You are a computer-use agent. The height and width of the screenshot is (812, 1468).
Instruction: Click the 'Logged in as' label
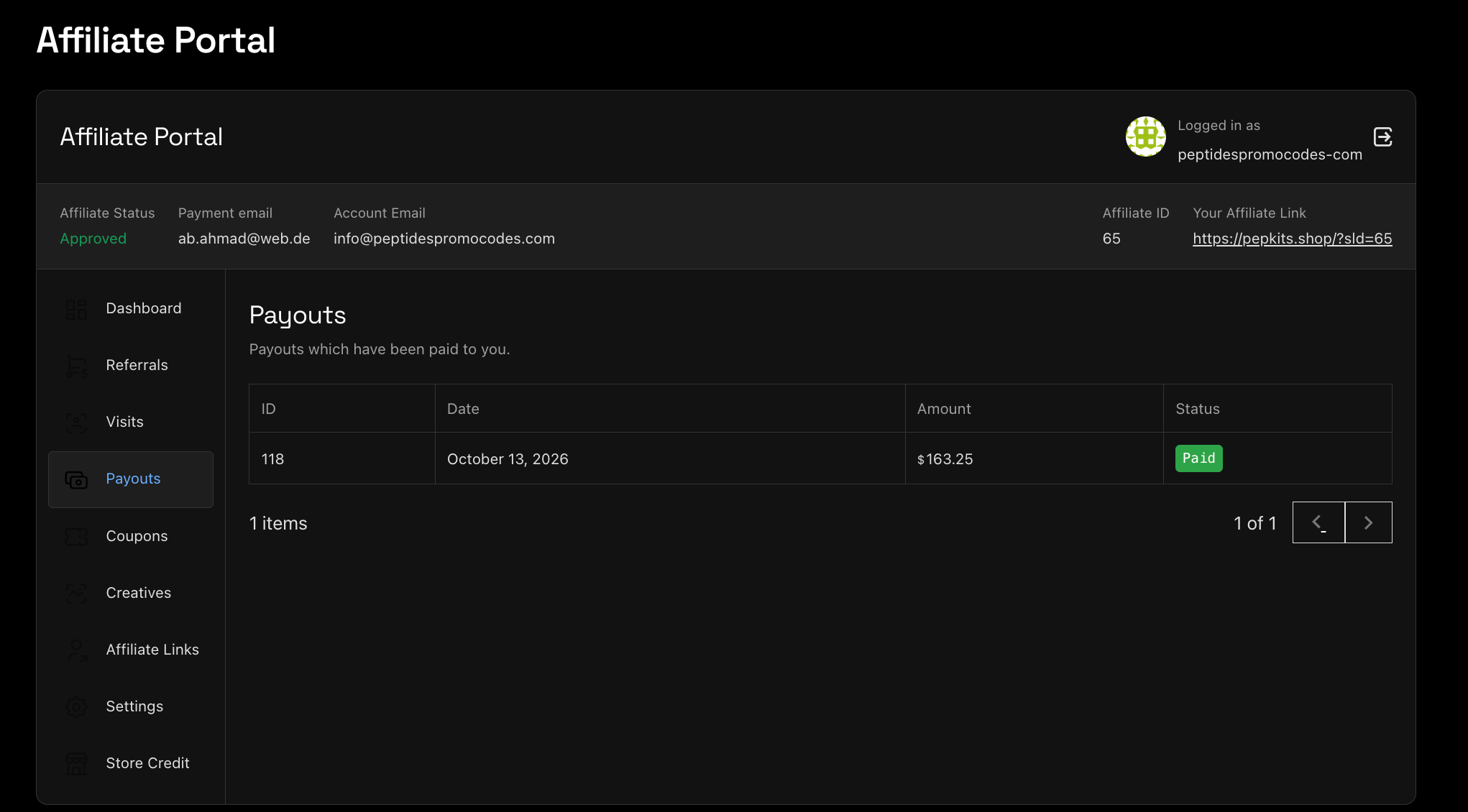tap(1219, 125)
